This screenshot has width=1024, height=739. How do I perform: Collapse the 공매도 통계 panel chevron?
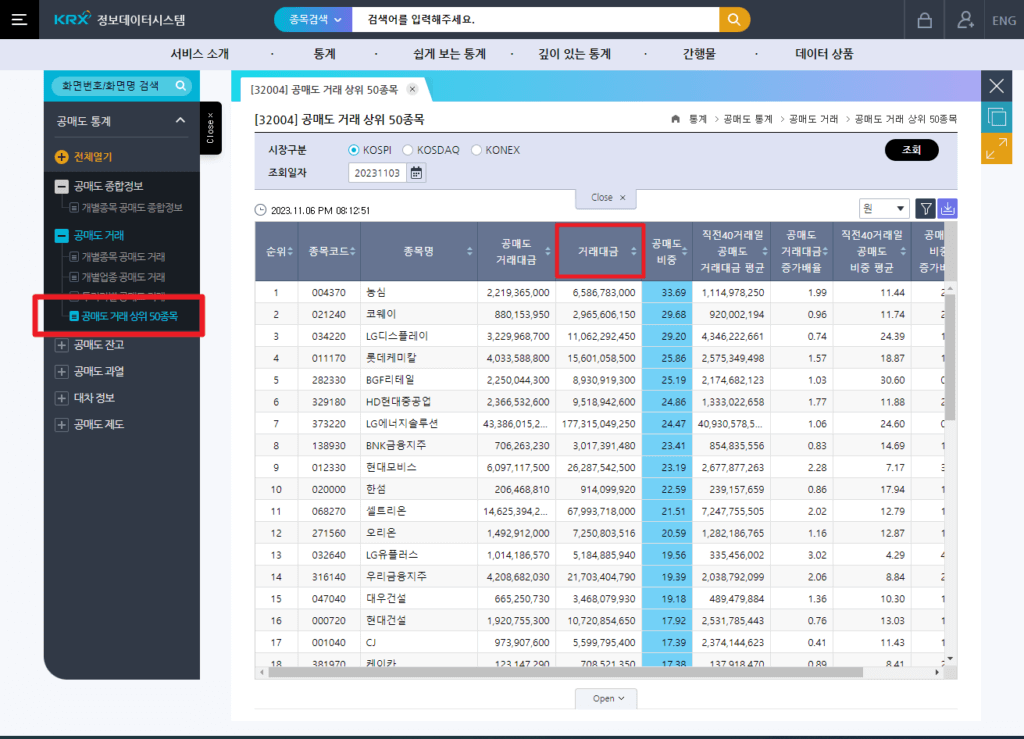pyautogui.click(x=180, y=121)
